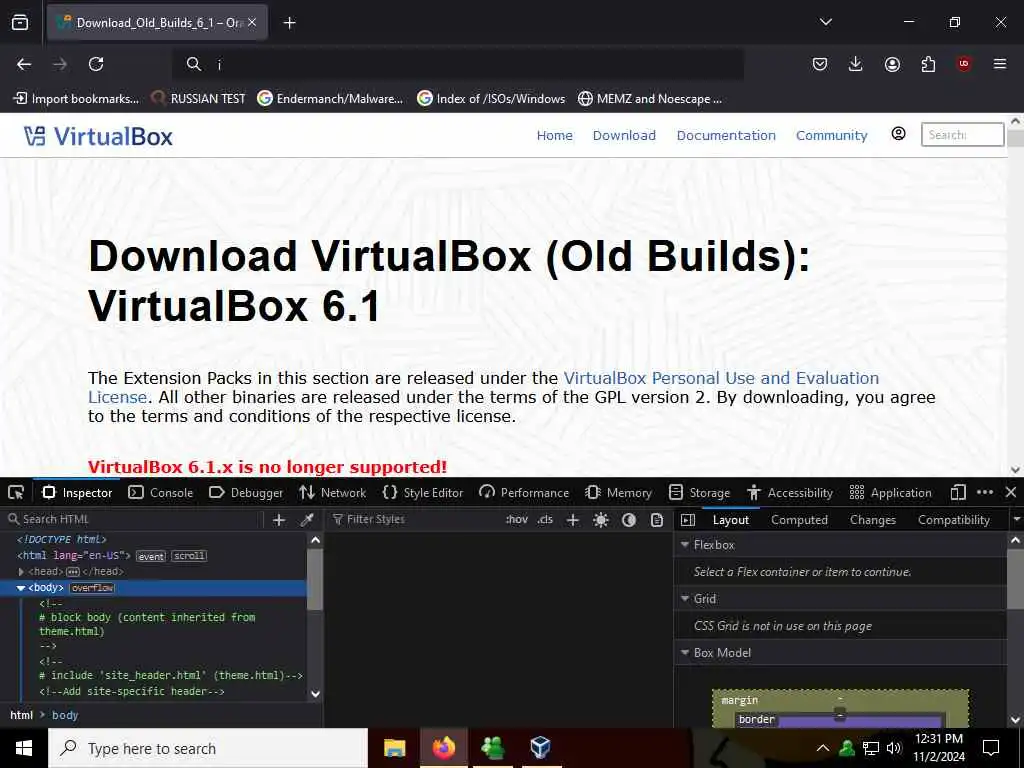Toggle Responsive Design Mode icon

click(x=958, y=492)
